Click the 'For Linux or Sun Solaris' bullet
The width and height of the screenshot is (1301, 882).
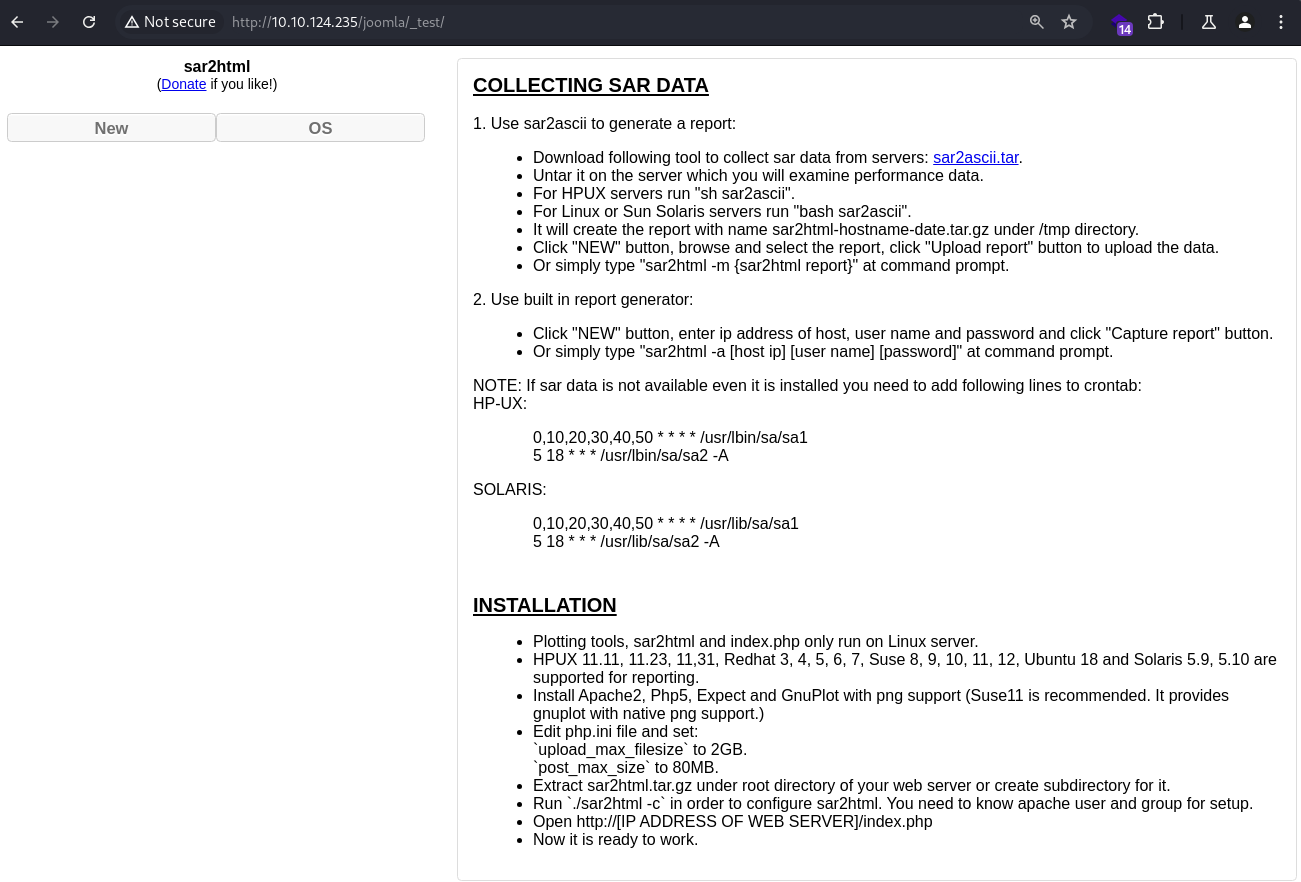coord(722,211)
